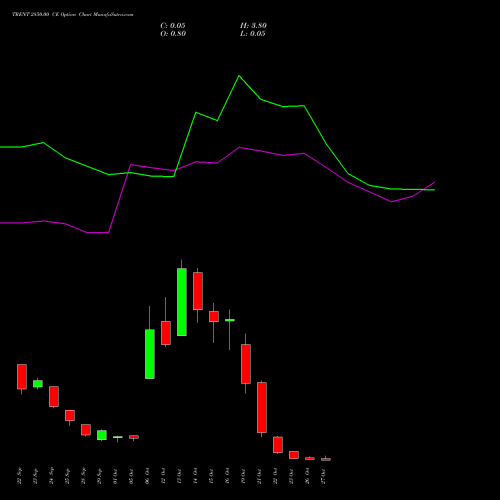Screen dimensions: 500x500
Task: Click the 22 Sep date label
Action: (x=19, y=476)
